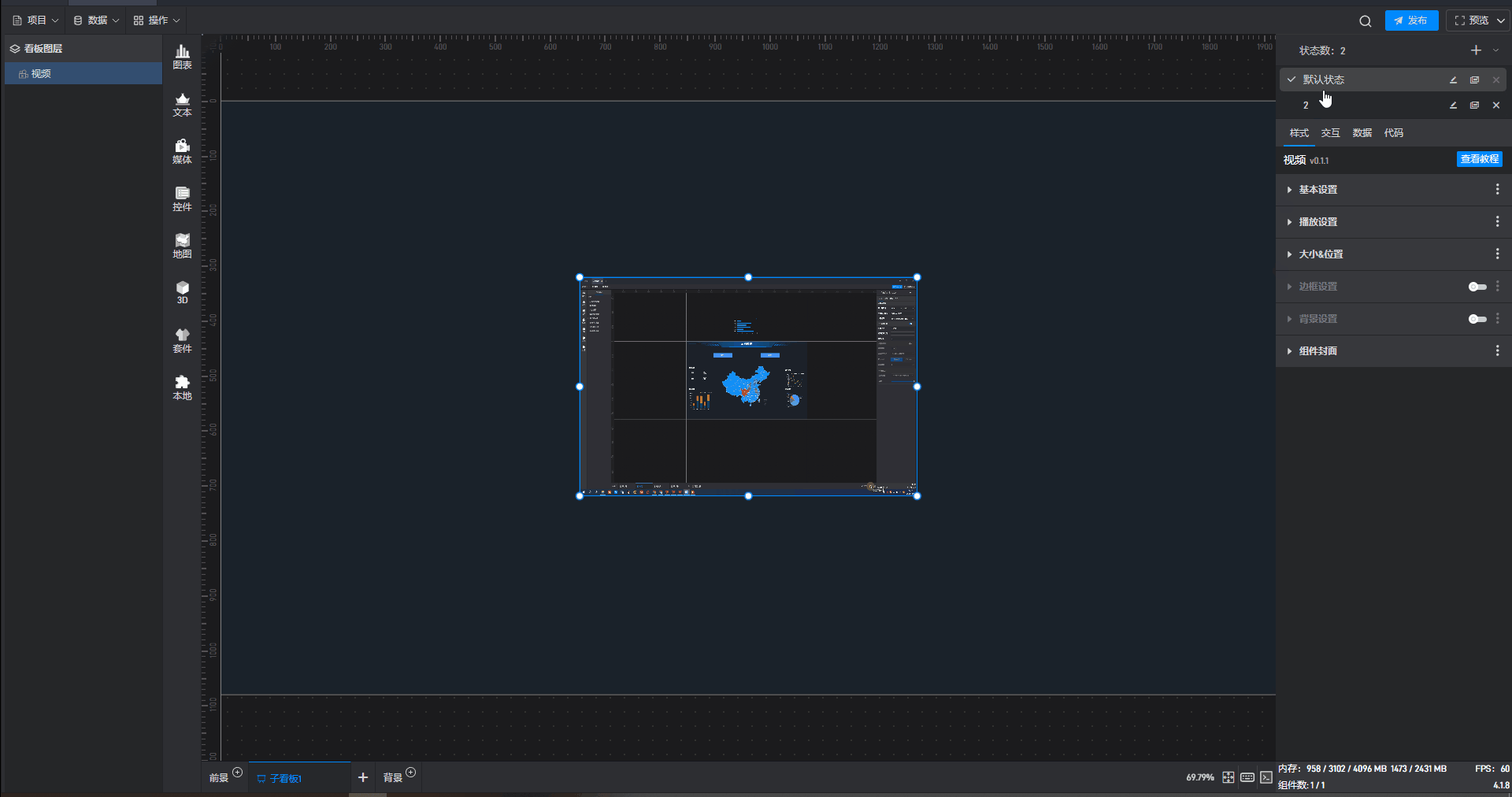
Task: Click the 发布 publish button
Action: (x=1411, y=20)
